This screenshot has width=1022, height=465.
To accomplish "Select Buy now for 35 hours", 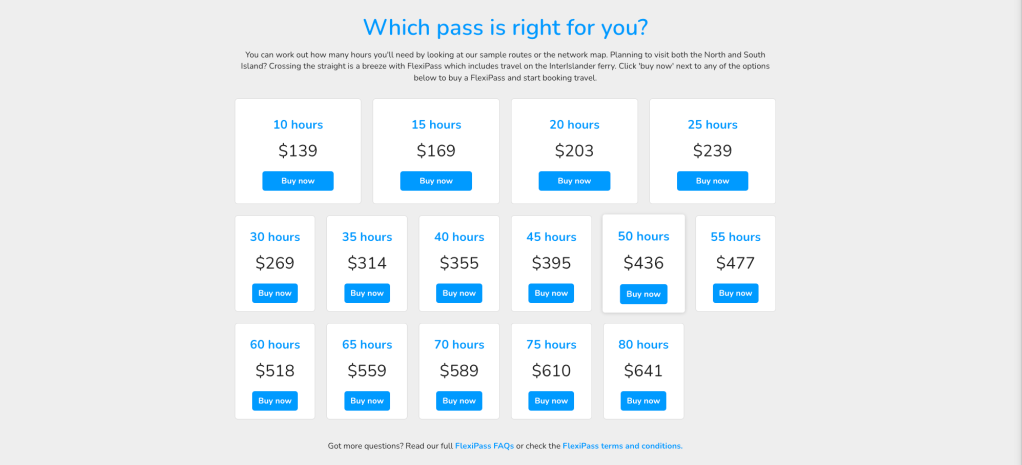I will tap(367, 293).
